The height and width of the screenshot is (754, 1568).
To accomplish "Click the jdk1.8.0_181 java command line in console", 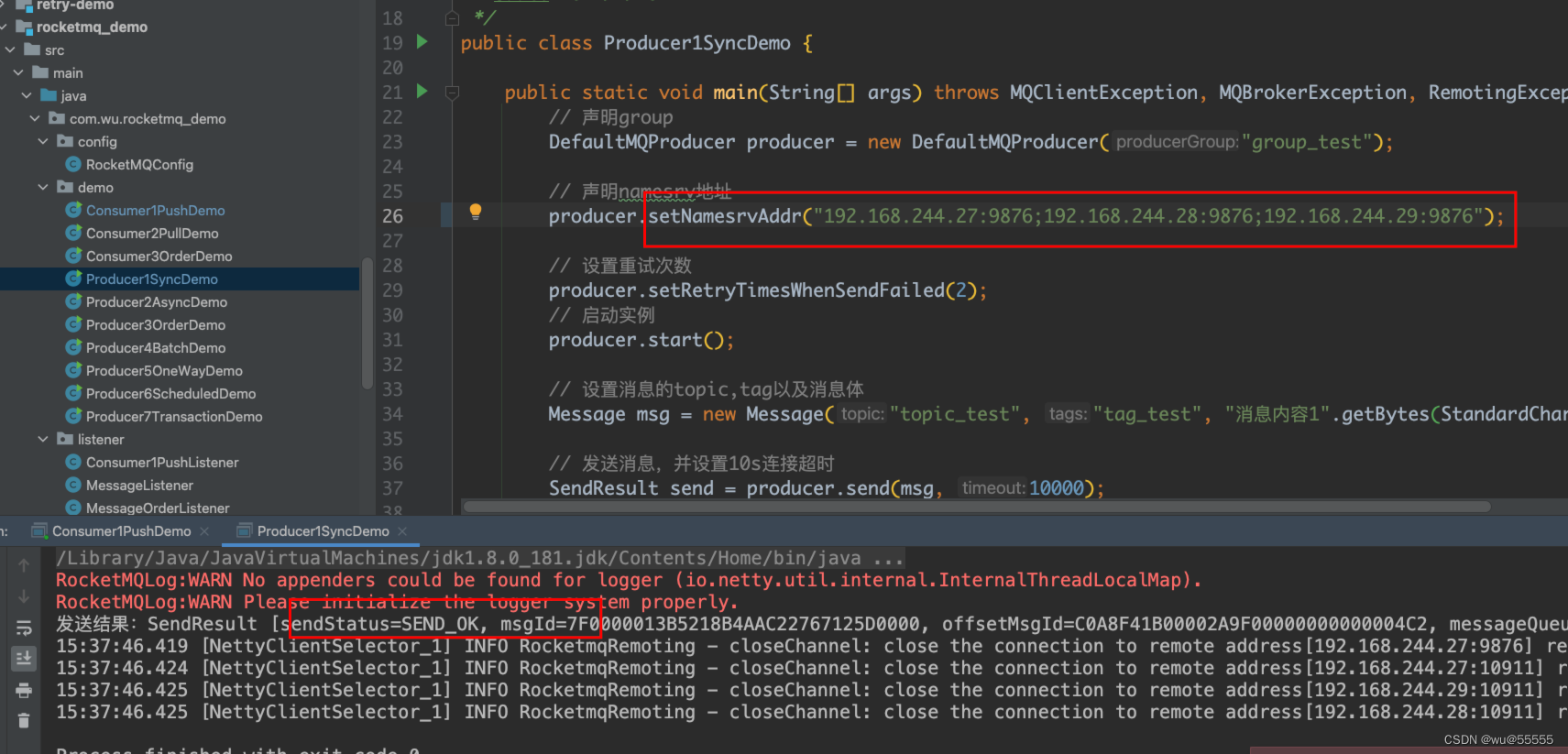I will (x=480, y=558).
